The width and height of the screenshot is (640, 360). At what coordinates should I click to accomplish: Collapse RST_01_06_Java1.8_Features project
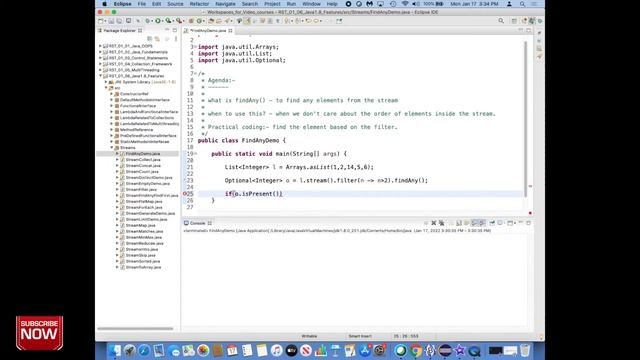100,76
